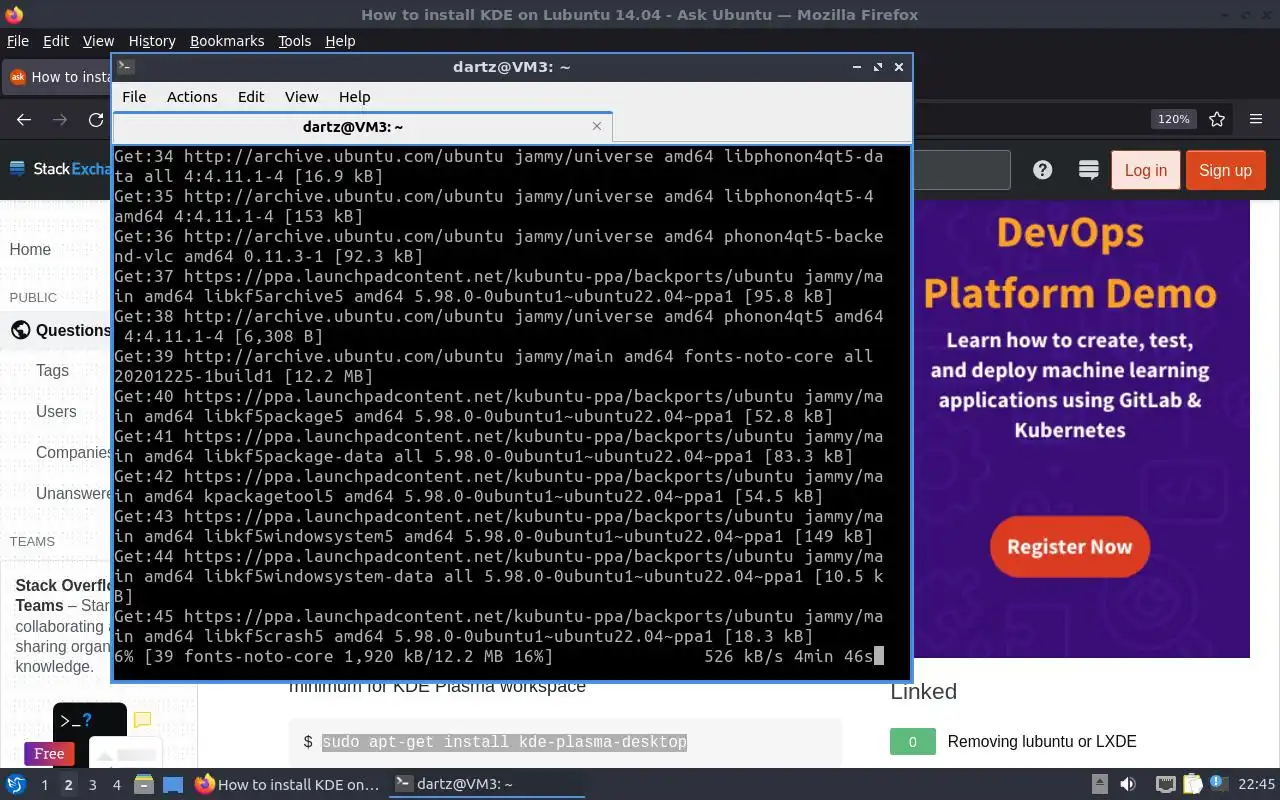Open Unanswered in sidebar
Viewport: 1280px width, 800px height.
(x=73, y=493)
